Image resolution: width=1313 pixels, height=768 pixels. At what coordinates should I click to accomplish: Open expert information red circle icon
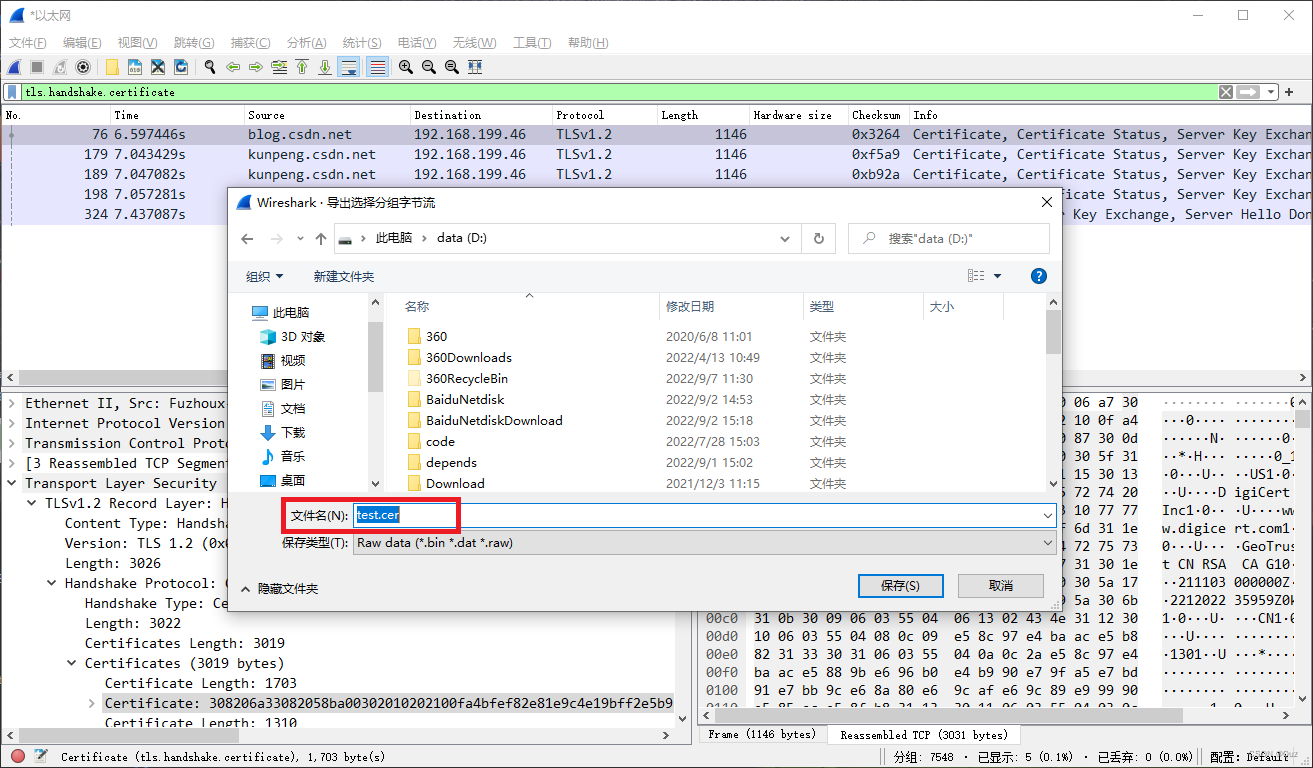pos(17,757)
